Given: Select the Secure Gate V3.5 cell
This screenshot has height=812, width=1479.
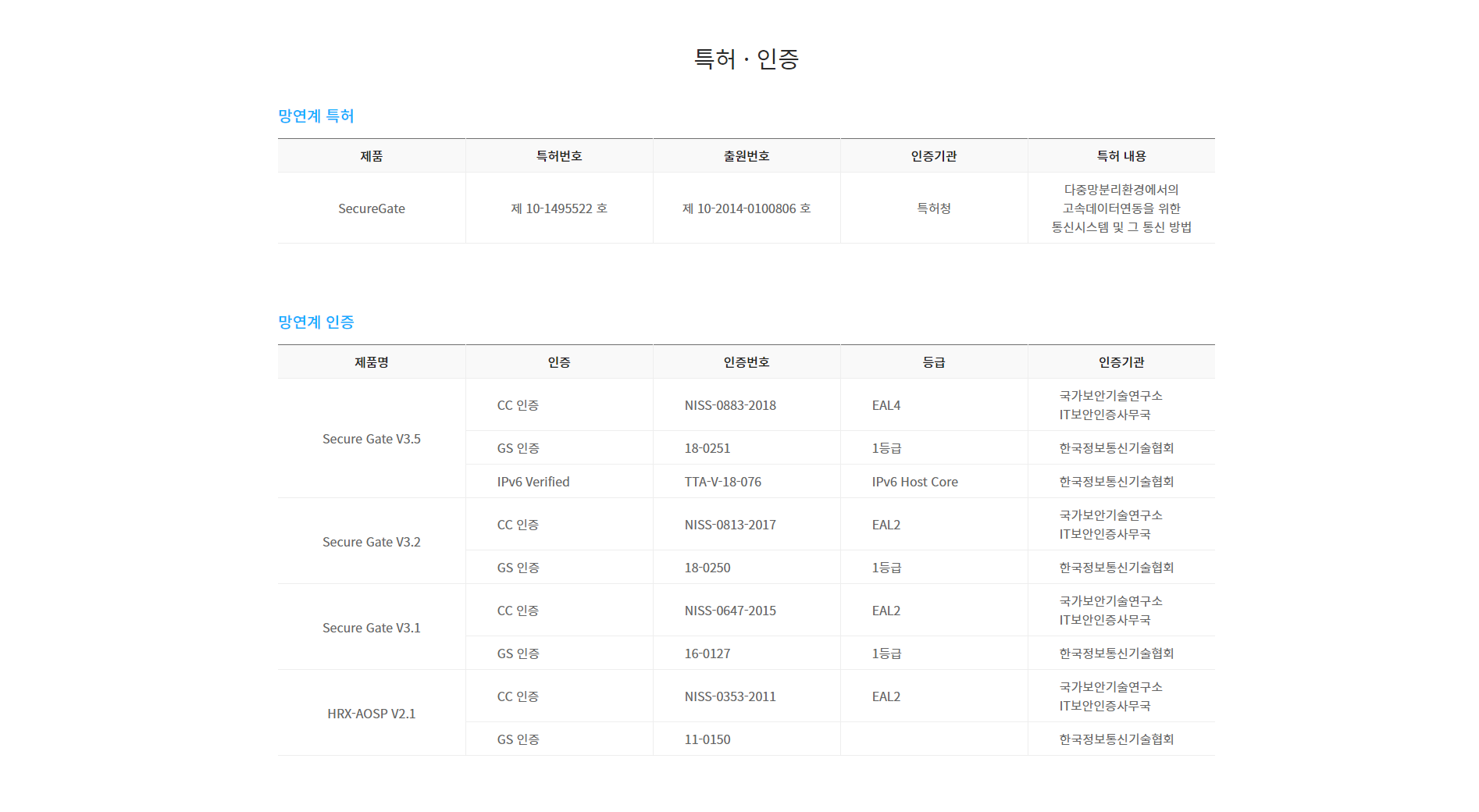Looking at the screenshot, I should pos(372,439).
